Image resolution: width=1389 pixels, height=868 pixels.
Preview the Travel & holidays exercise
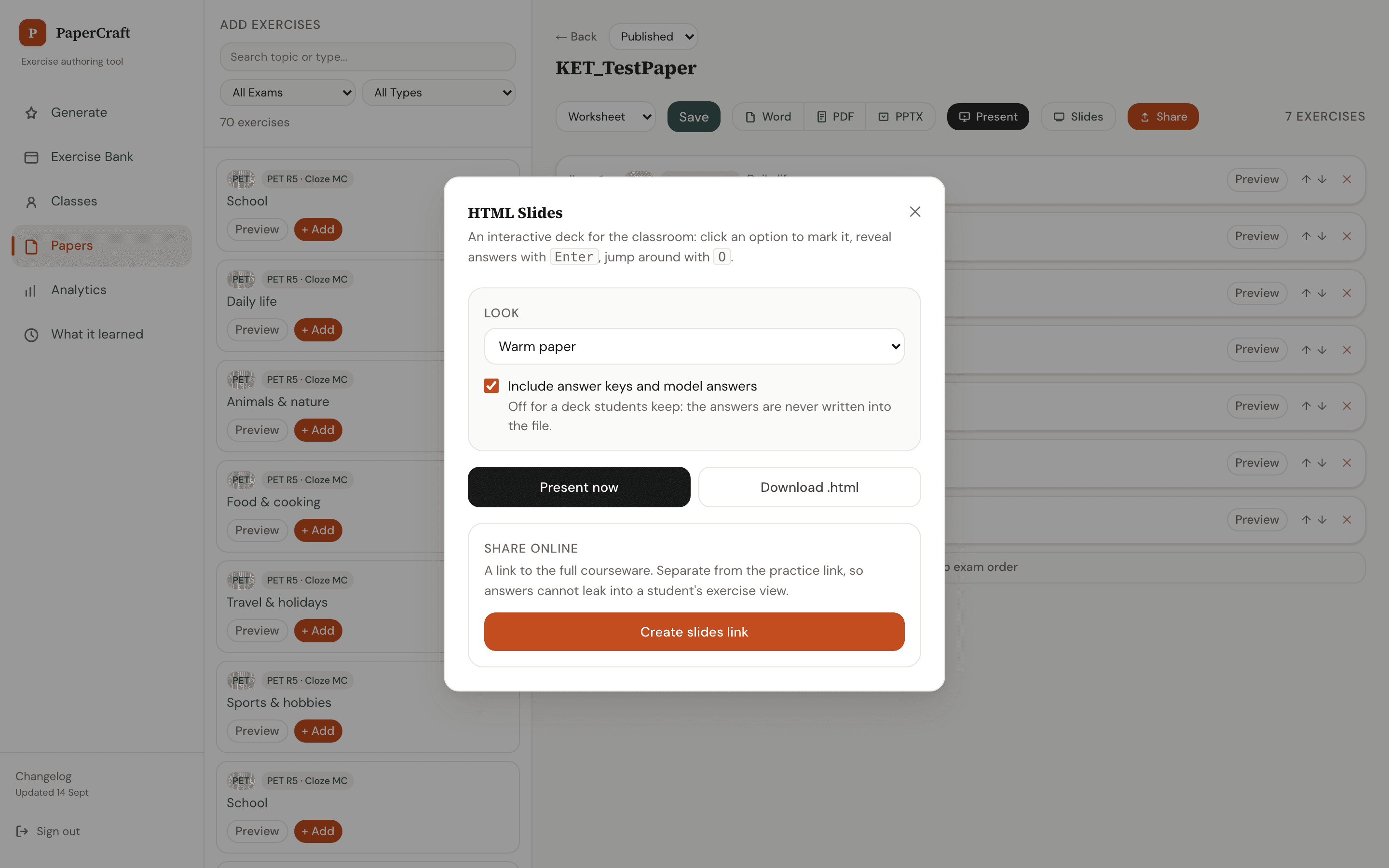click(257, 630)
